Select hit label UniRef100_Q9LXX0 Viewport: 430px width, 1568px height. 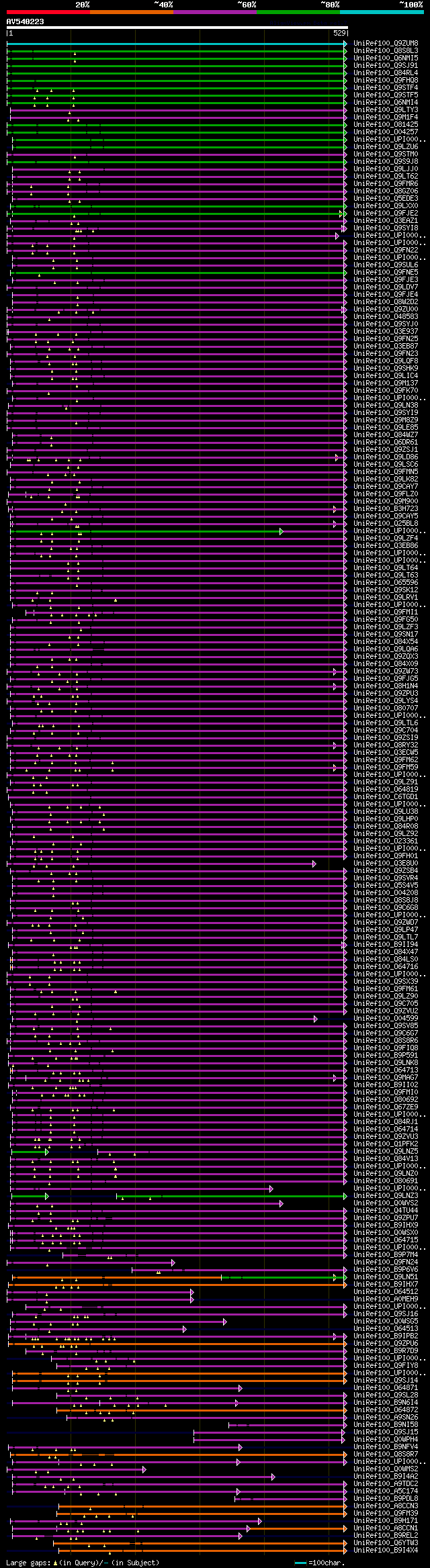coord(386,206)
